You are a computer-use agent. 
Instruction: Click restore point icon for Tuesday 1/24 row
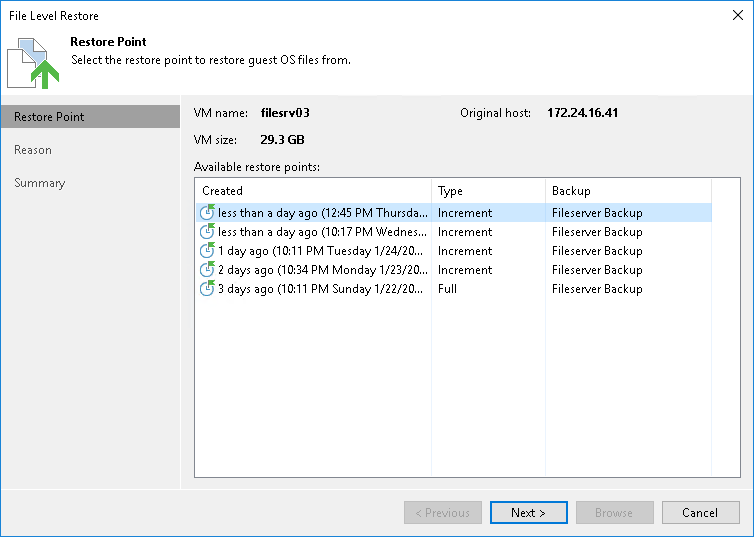click(x=207, y=250)
